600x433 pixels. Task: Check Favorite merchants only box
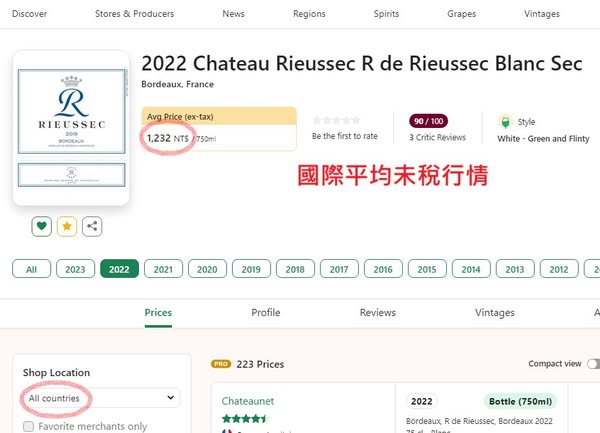pos(28,426)
